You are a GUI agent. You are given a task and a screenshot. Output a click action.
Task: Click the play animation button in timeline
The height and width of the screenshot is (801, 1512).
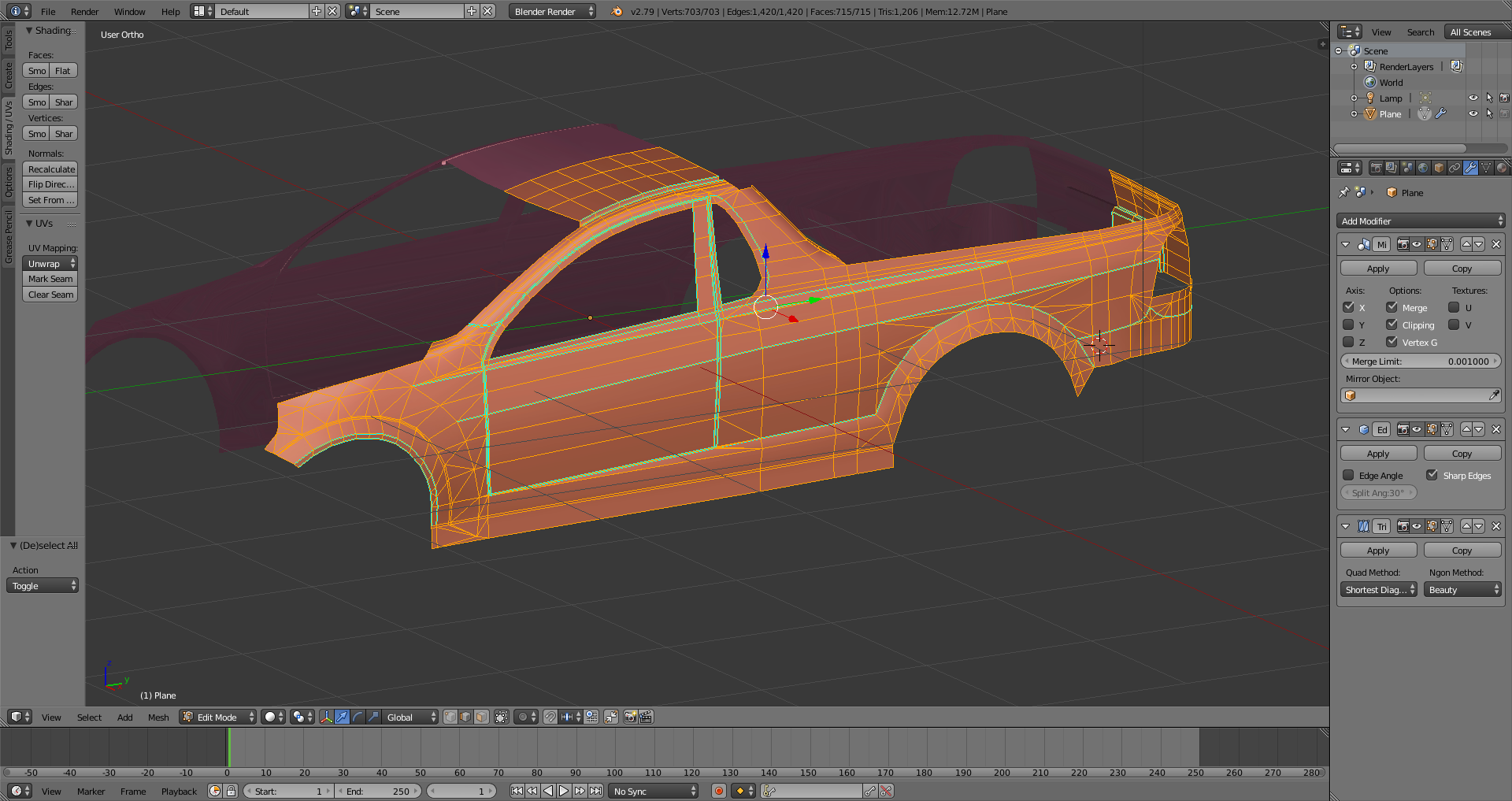click(564, 791)
